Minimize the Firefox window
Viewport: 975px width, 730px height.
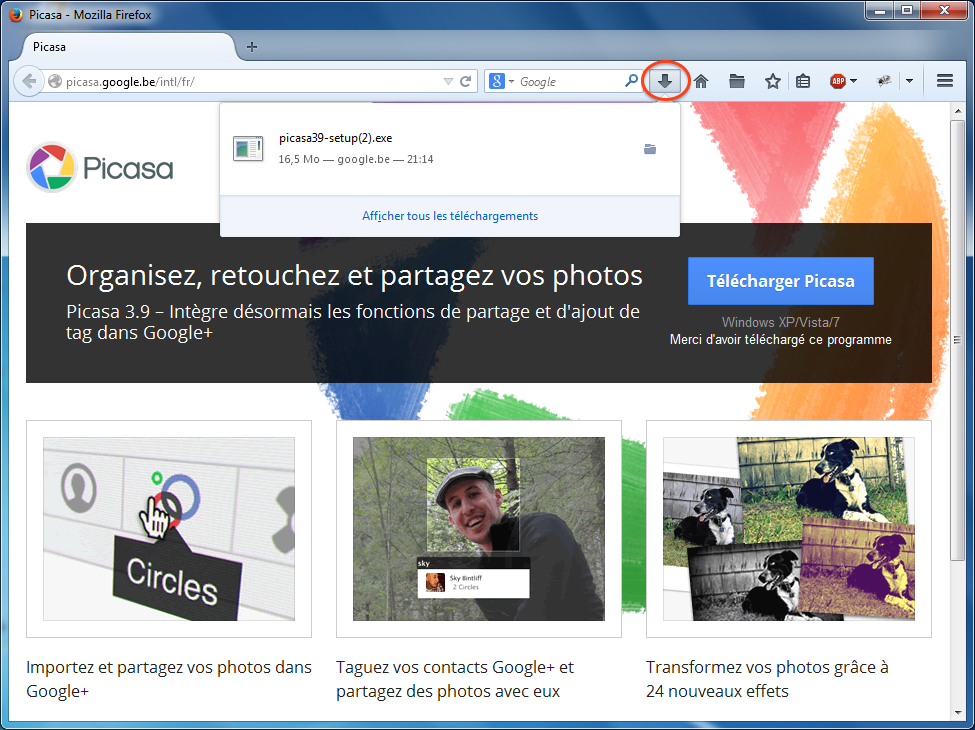[x=880, y=11]
